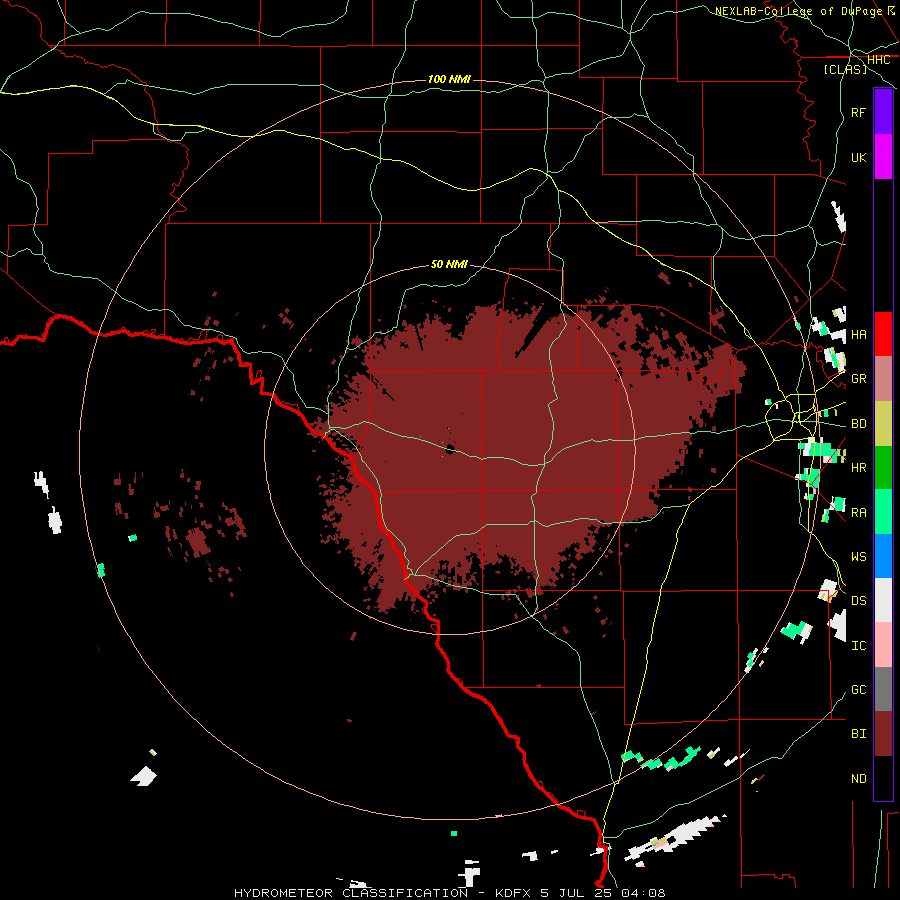Viewport: 900px width, 900px height.
Task: Click the BD legend label
Action: 859,424
